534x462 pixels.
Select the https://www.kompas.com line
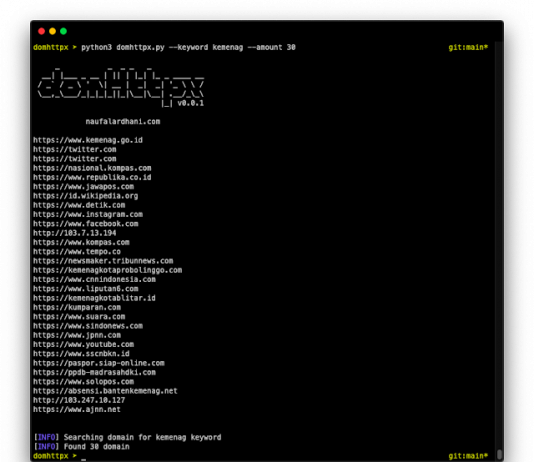(x=81, y=242)
